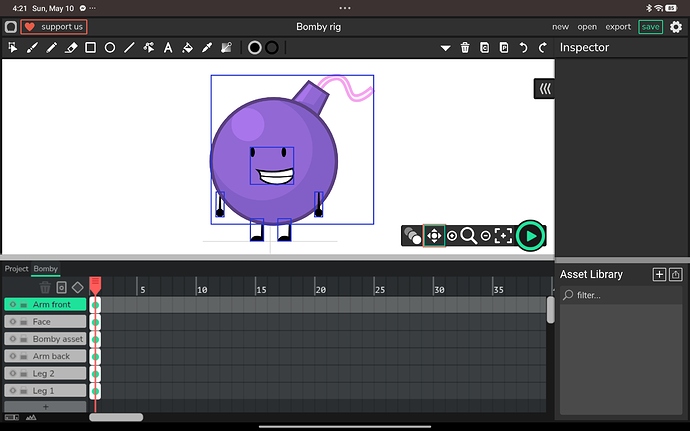Play the animation preview
This screenshot has height=431, width=690.
pos(530,236)
